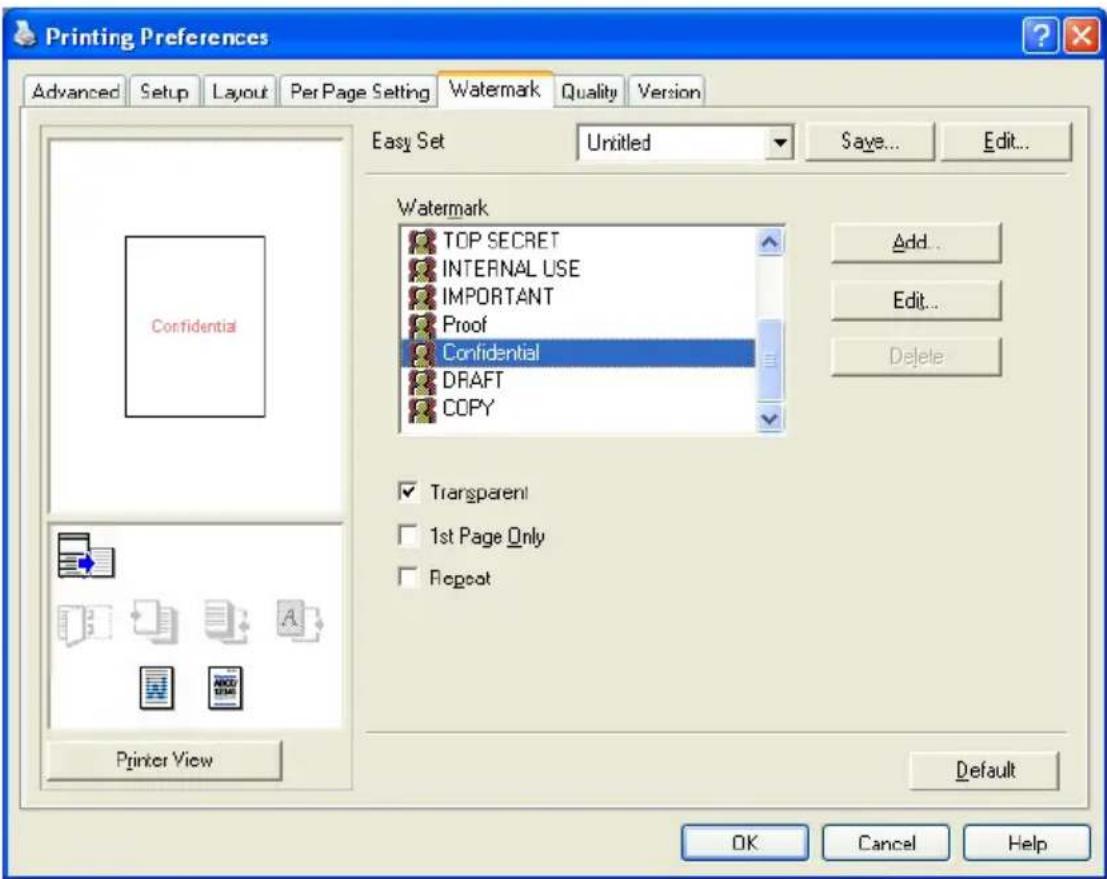Click the greyed letter A page icon
The image size is (1107, 879).
pos(299,621)
